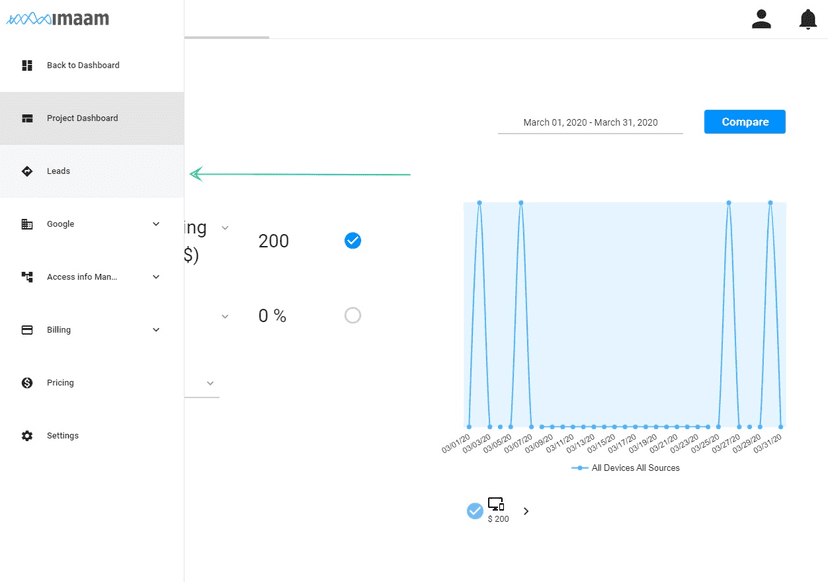Click the Leads diamond icon in sidebar

27,171
